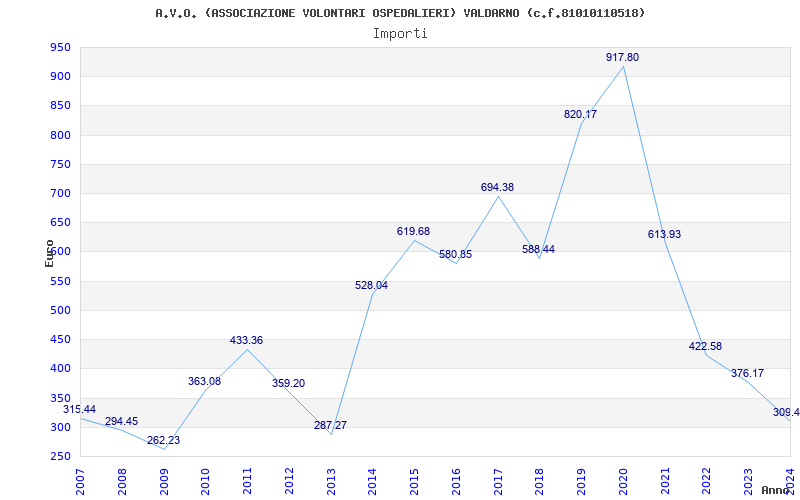Viewport: 800px width, 500px height.
Task: Click x-axis year 2015
Action: (414, 481)
